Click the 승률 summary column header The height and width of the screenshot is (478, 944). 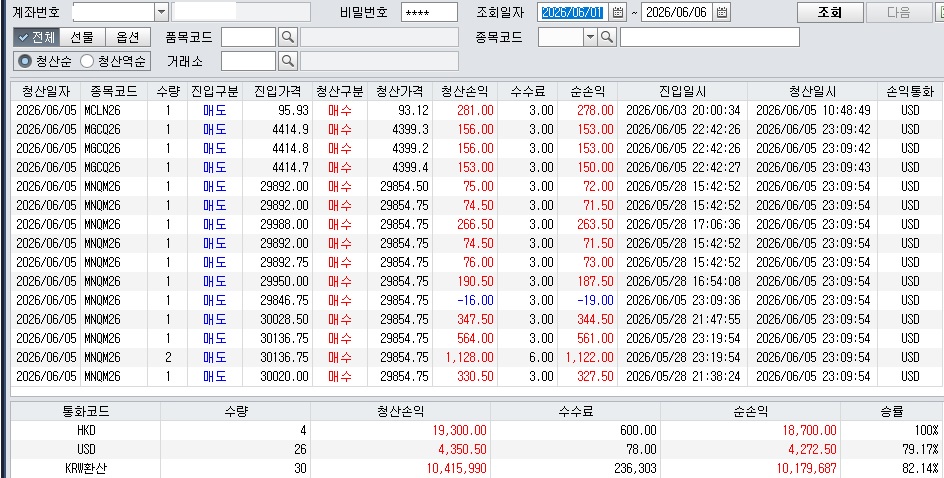click(x=892, y=412)
